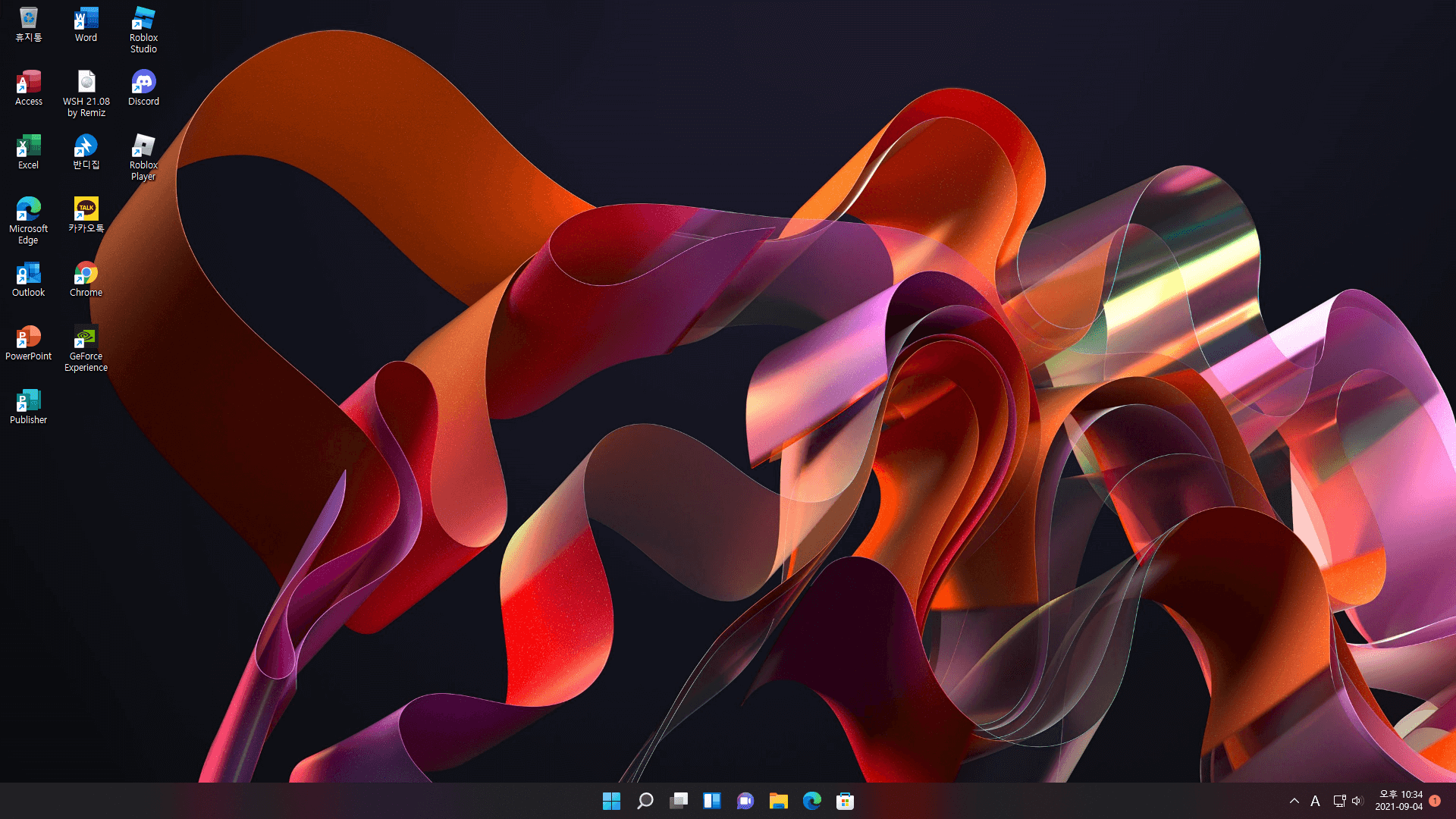Open taskbar Search
Viewport: 1456px width, 819px height.
click(x=645, y=801)
